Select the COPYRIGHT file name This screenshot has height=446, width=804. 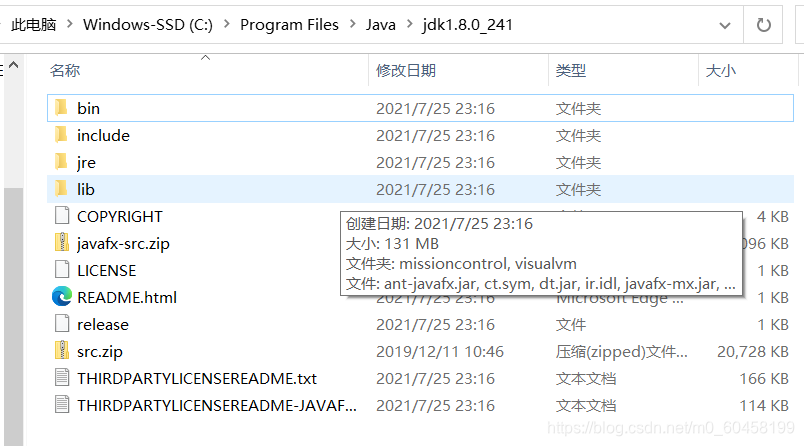119,216
